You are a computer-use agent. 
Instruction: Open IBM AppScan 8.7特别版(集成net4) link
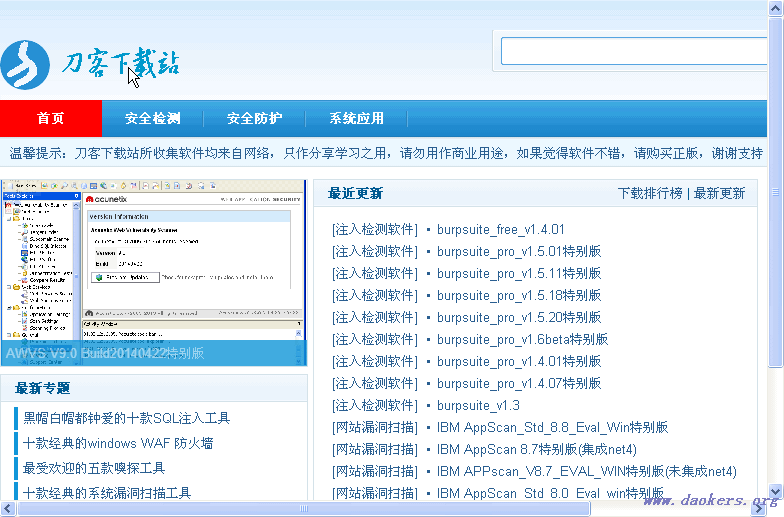click(x=536, y=450)
